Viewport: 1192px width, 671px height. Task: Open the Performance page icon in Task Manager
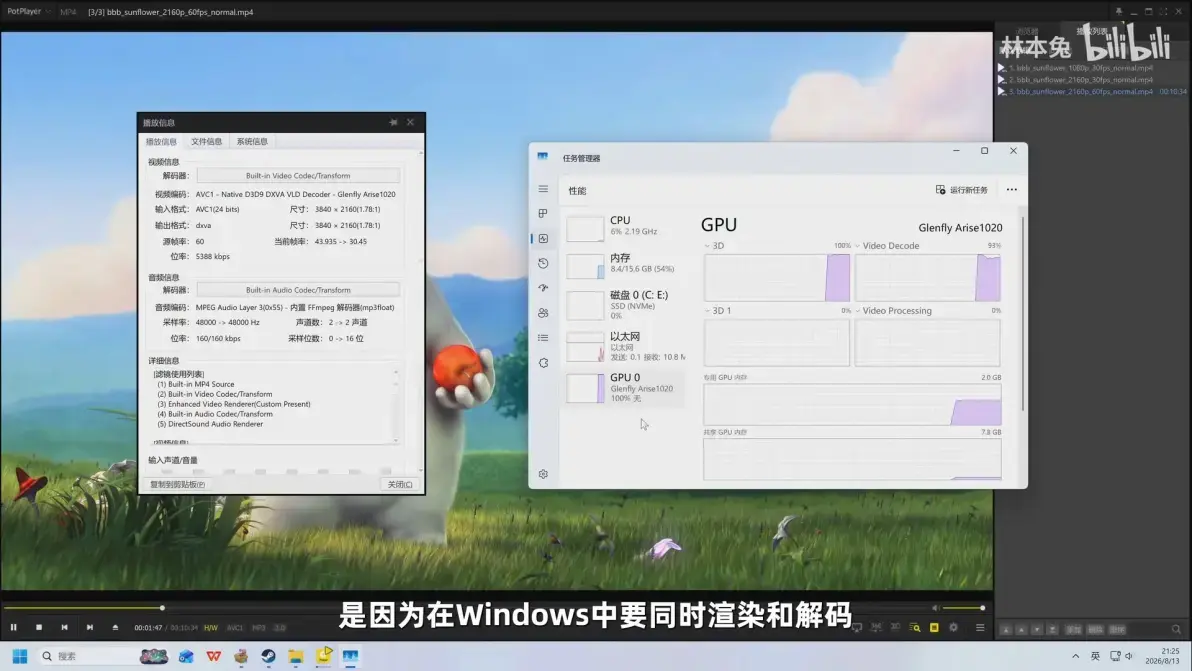pos(543,239)
